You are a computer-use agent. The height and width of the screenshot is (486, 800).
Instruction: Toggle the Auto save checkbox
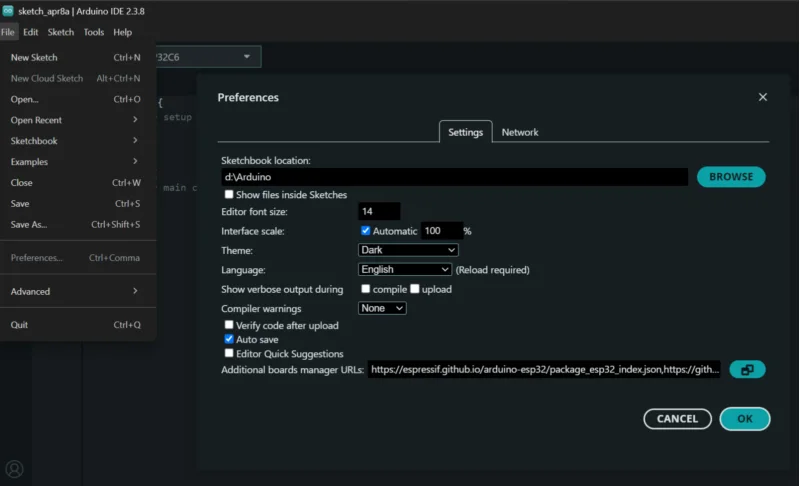[x=229, y=339]
